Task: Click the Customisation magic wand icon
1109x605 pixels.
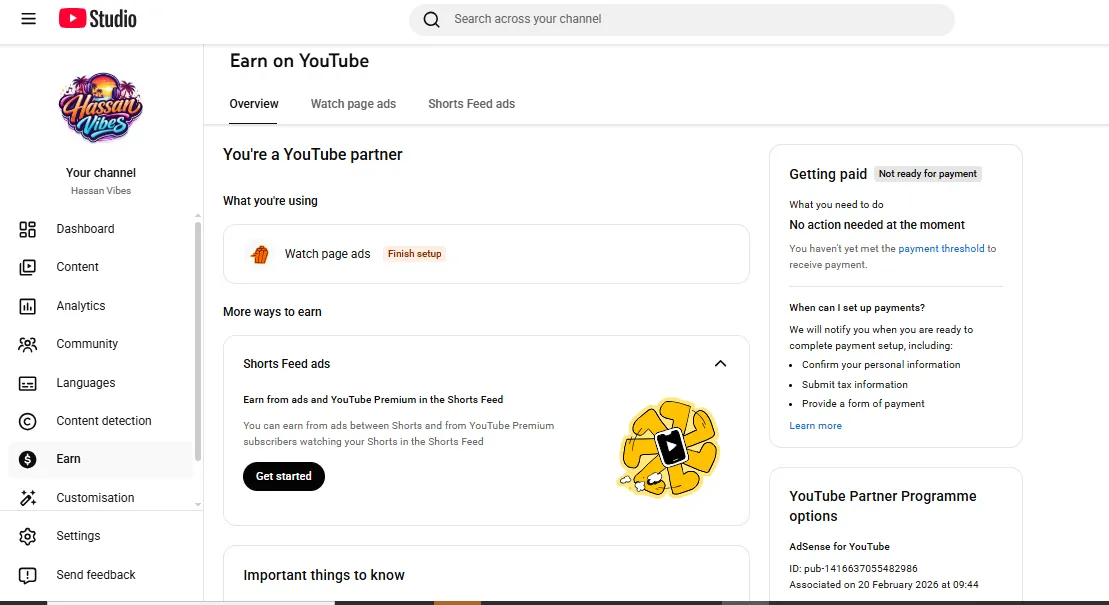Action: 28,498
